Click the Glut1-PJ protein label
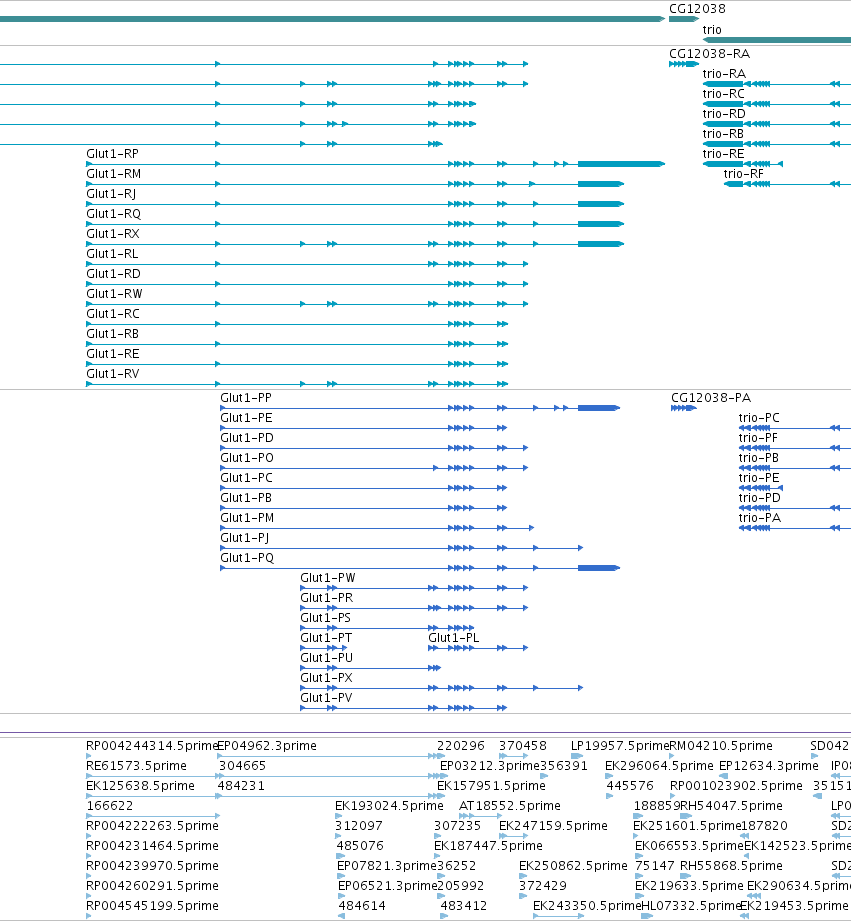This screenshot has width=851, height=921. click(x=244, y=537)
